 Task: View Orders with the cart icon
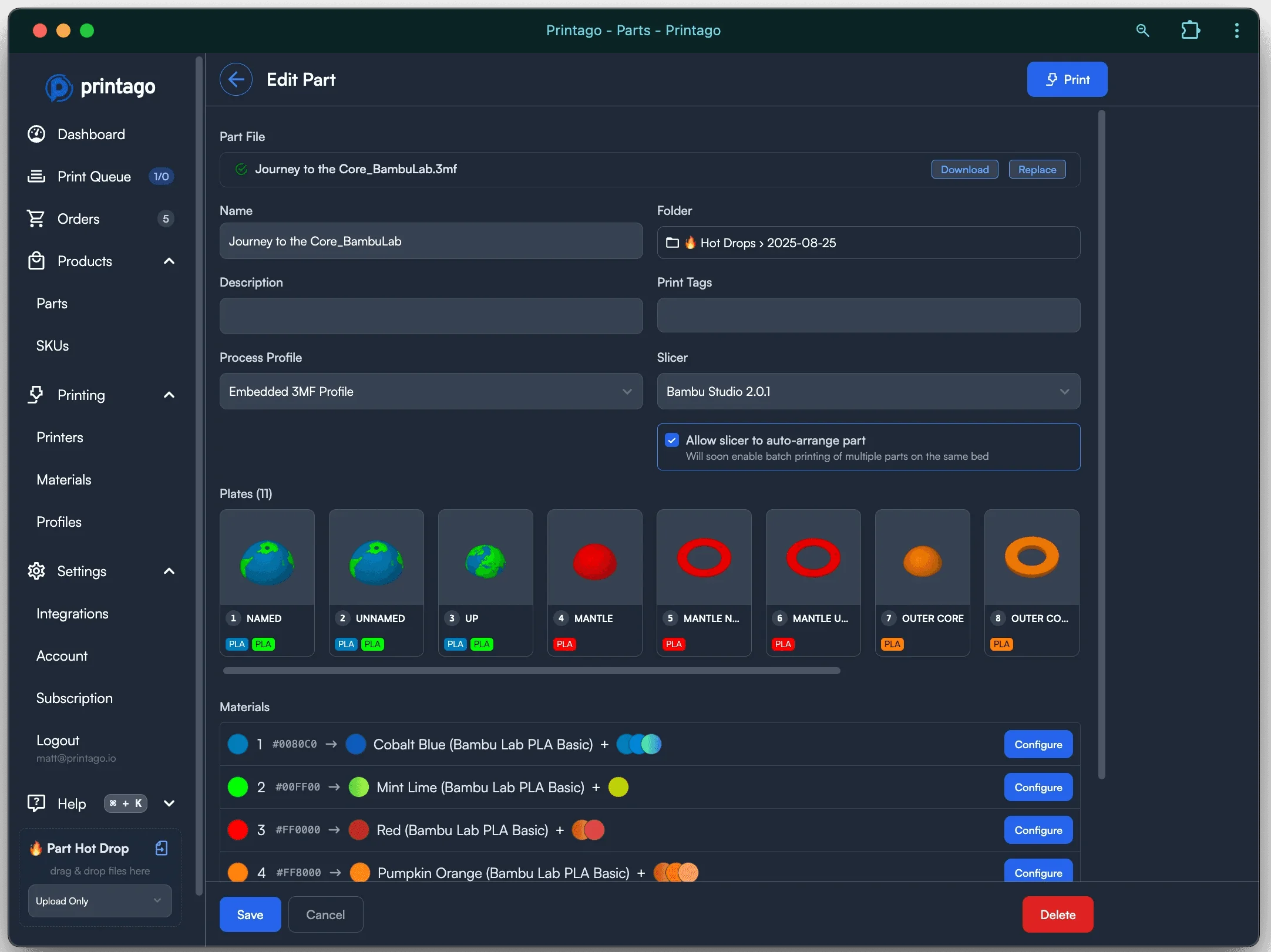[x=36, y=218]
